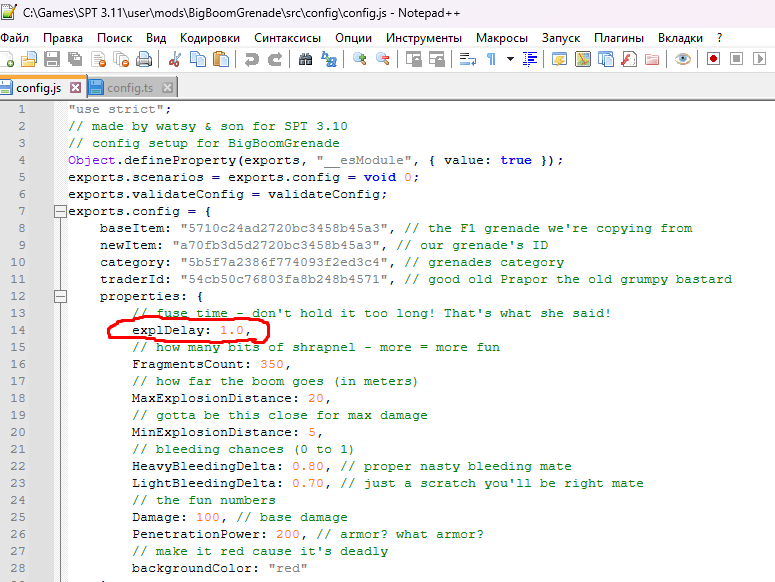
Task: Toggle file monitoring eye icon
Action: [x=683, y=59]
